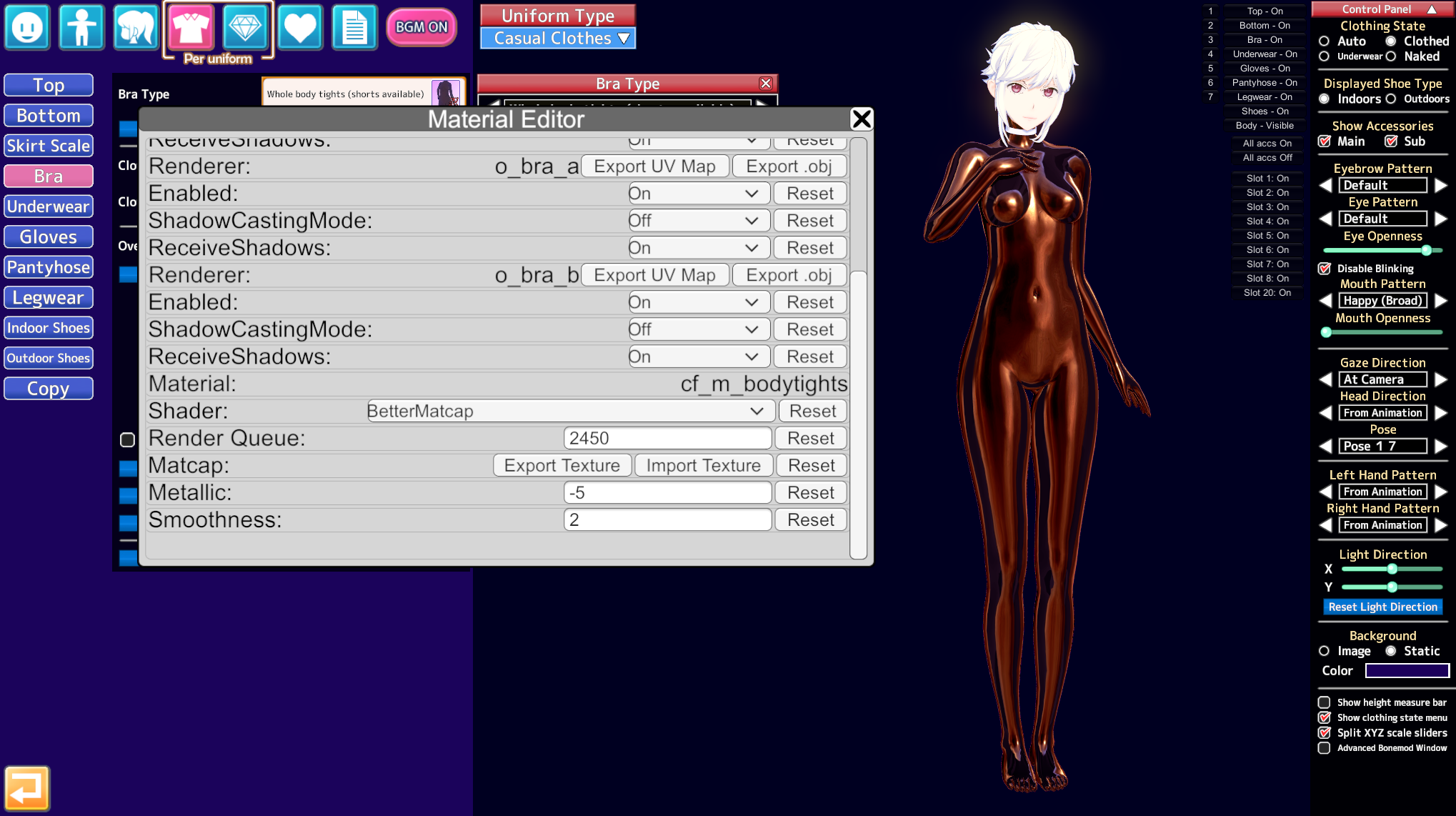Previous Eye Pattern arrow
This screenshot has width=1456, height=816.
coord(1326,219)
